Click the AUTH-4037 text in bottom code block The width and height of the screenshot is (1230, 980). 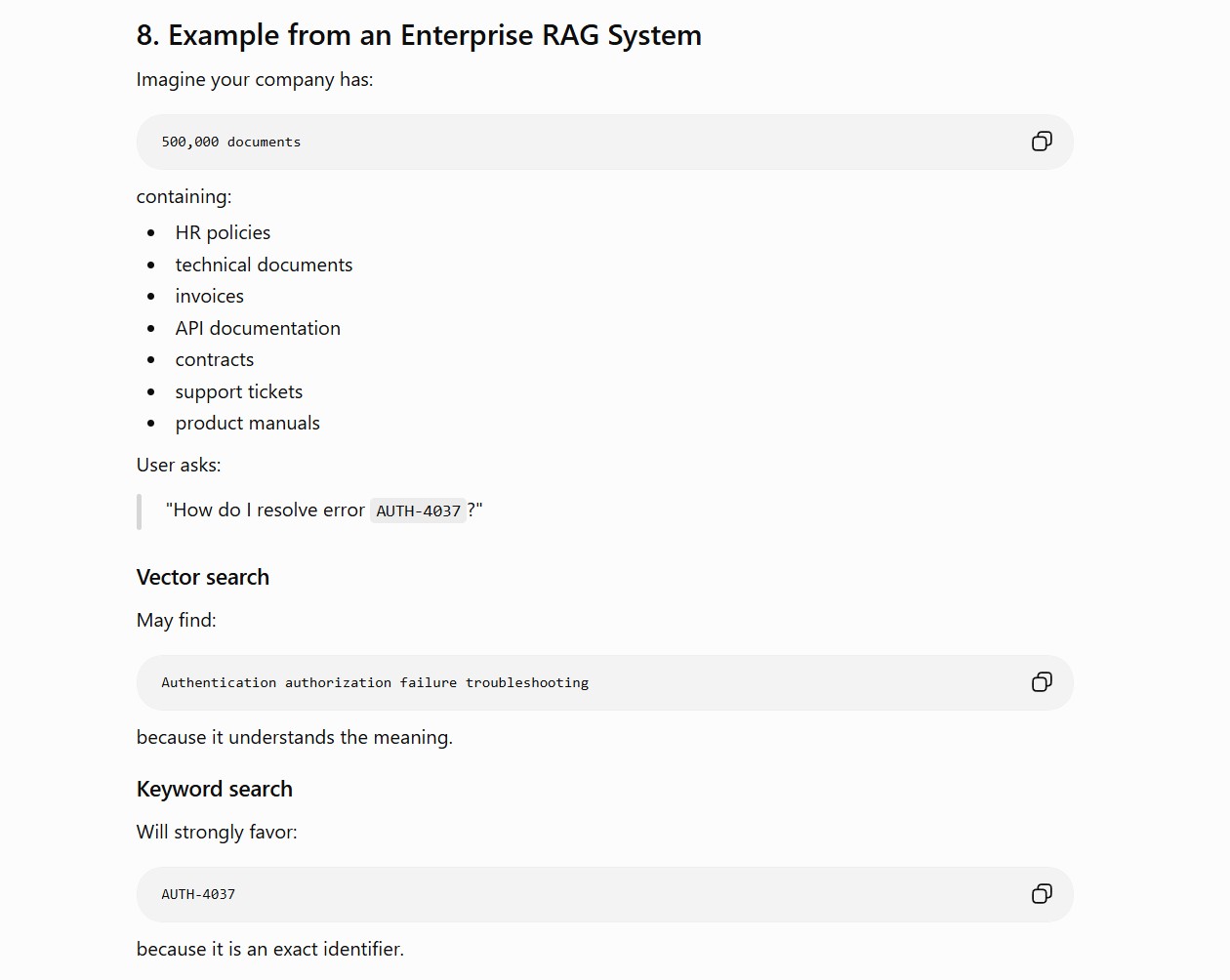coord(198,894)
